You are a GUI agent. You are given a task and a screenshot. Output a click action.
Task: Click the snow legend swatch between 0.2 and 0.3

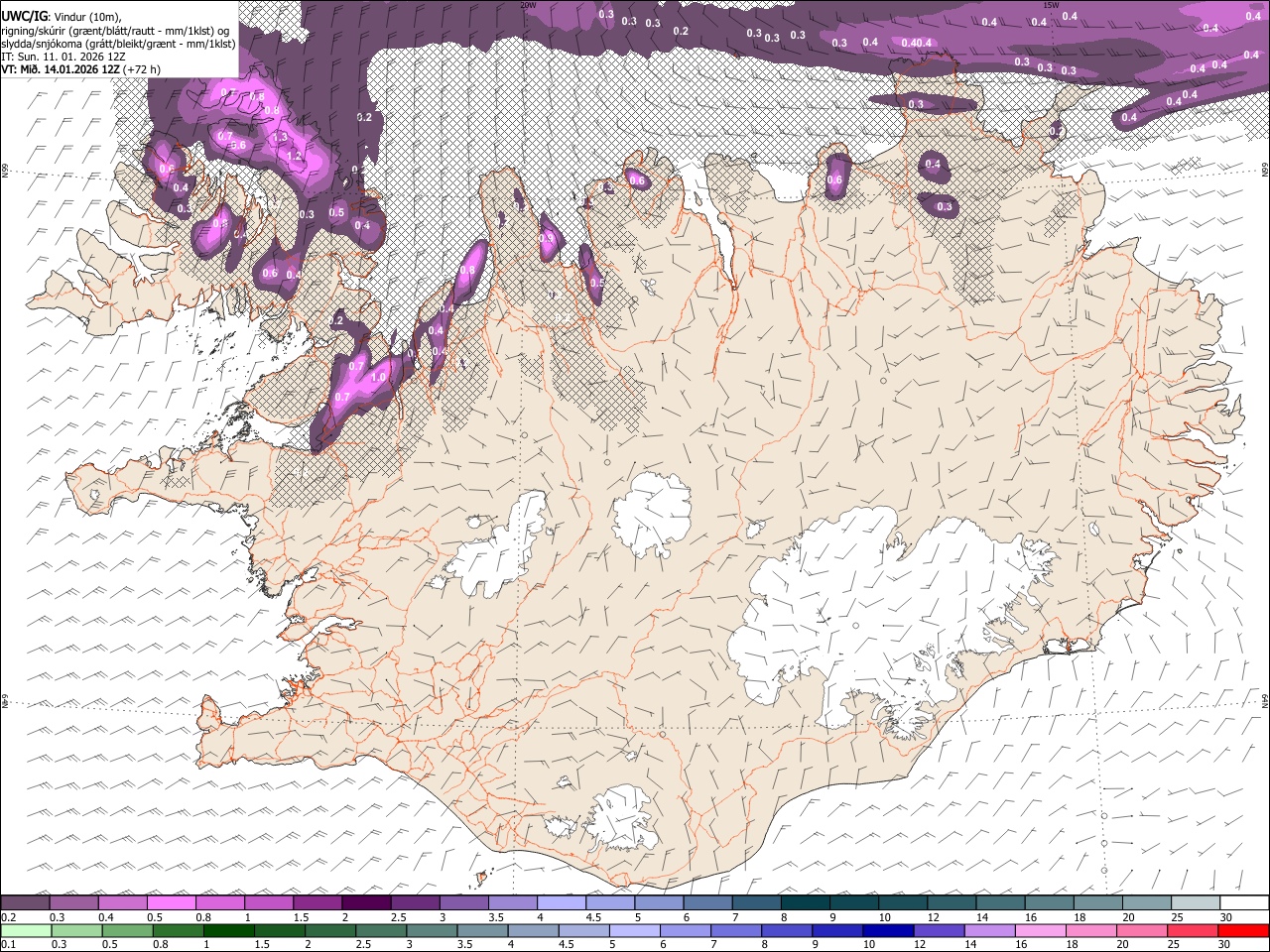25,902
